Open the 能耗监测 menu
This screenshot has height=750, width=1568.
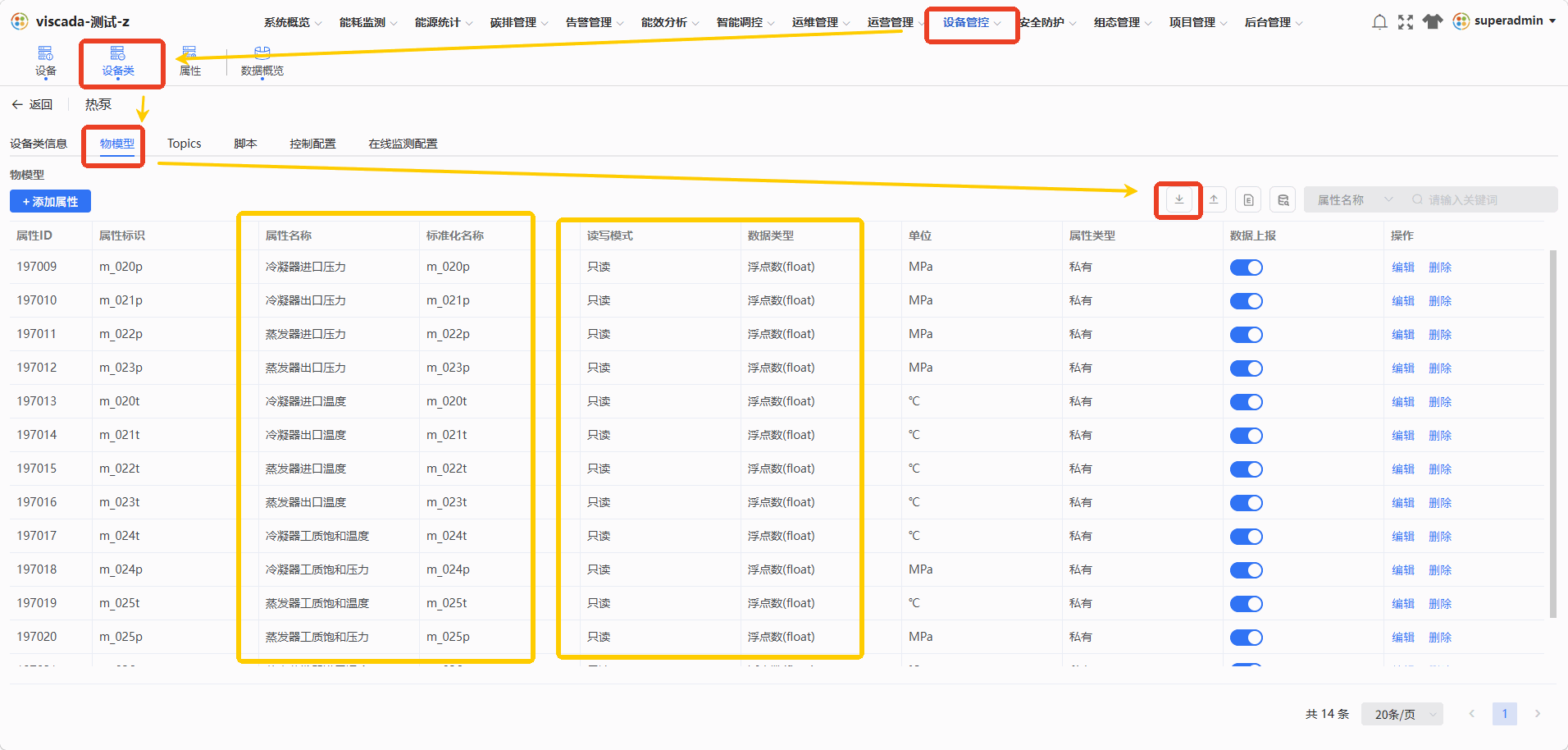click(367, 22)
